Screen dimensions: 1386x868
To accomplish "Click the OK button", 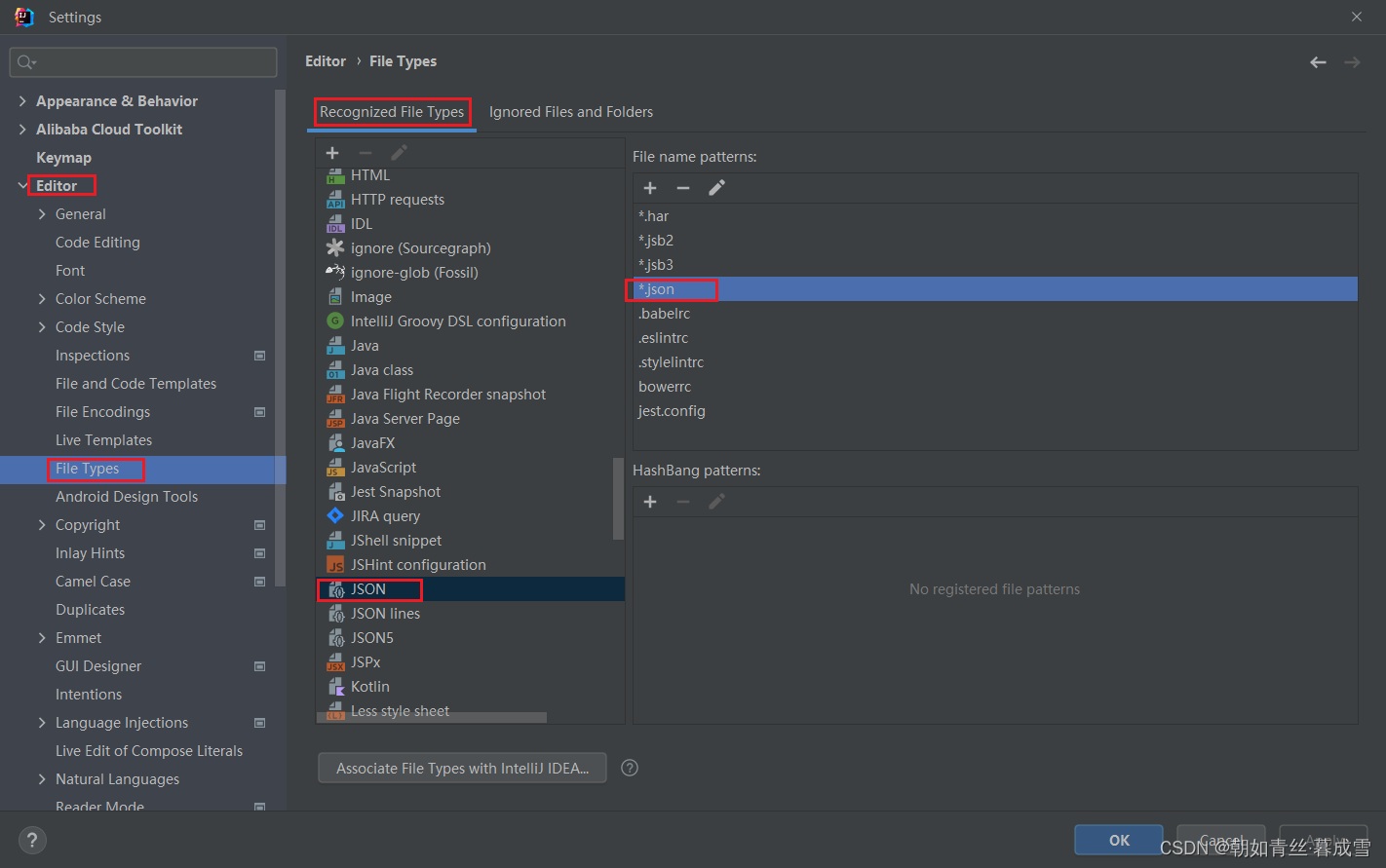I will click(1120, 840).
